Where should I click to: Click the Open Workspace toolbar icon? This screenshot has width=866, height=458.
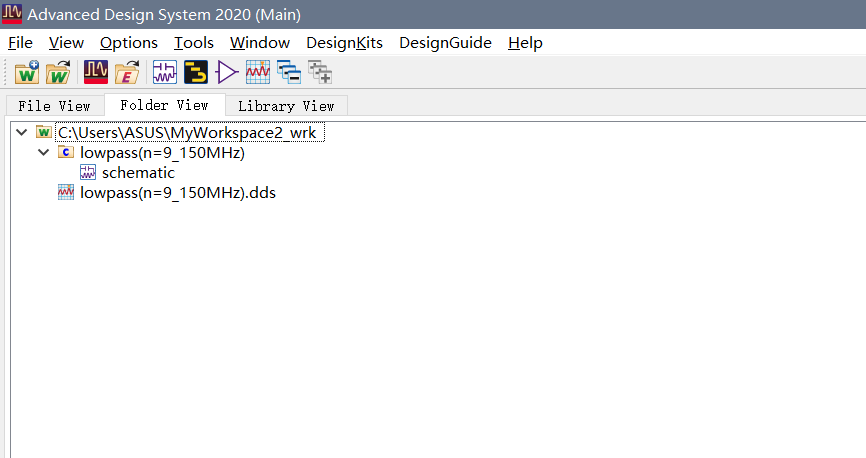click(58, 72)
